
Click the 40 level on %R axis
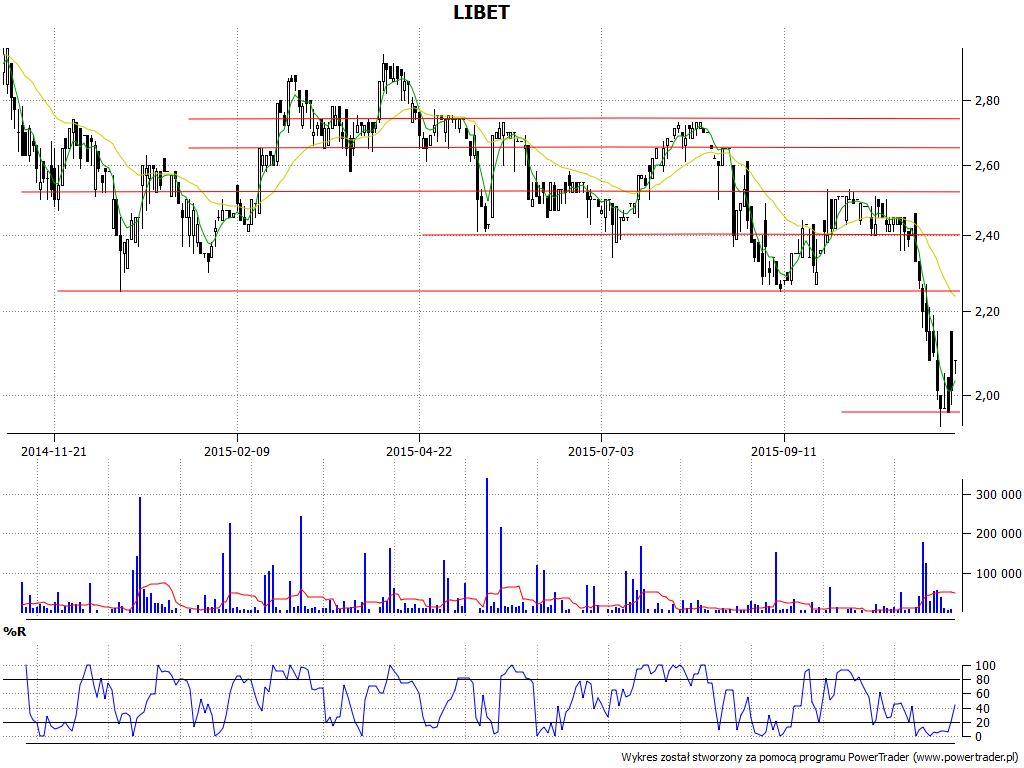pos(982,709)
